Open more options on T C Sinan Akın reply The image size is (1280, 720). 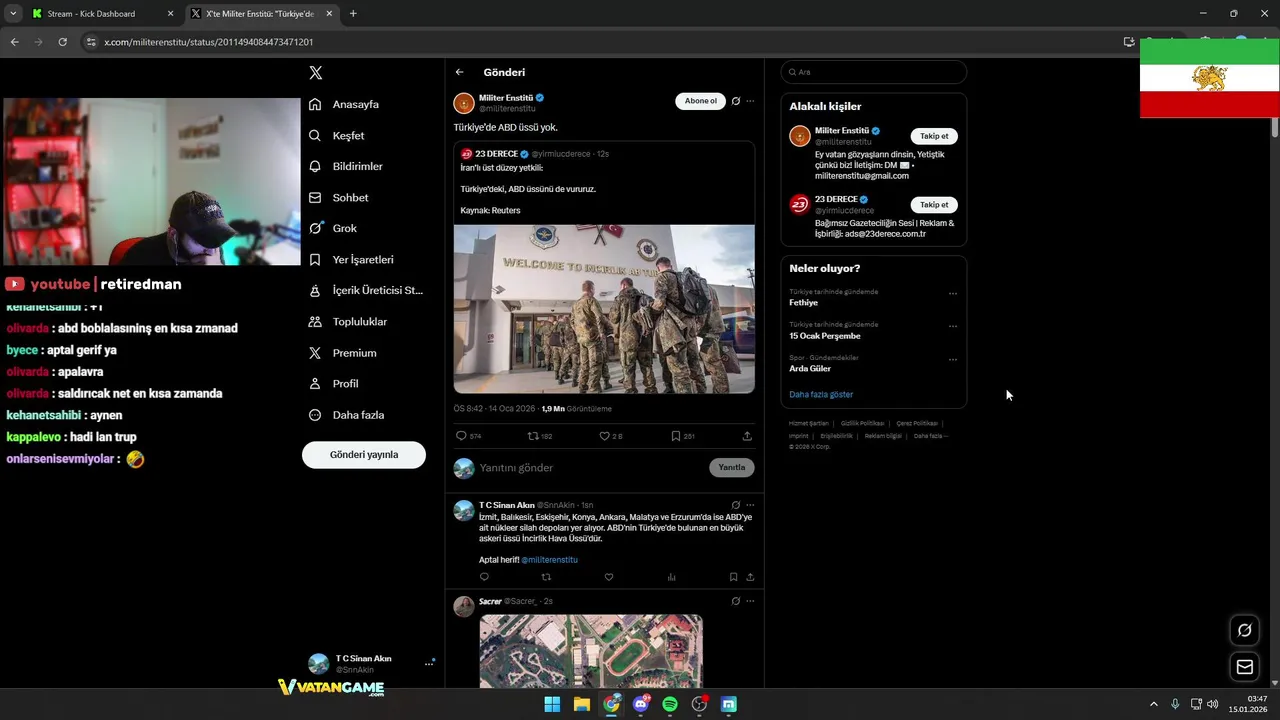pos(750,505)
